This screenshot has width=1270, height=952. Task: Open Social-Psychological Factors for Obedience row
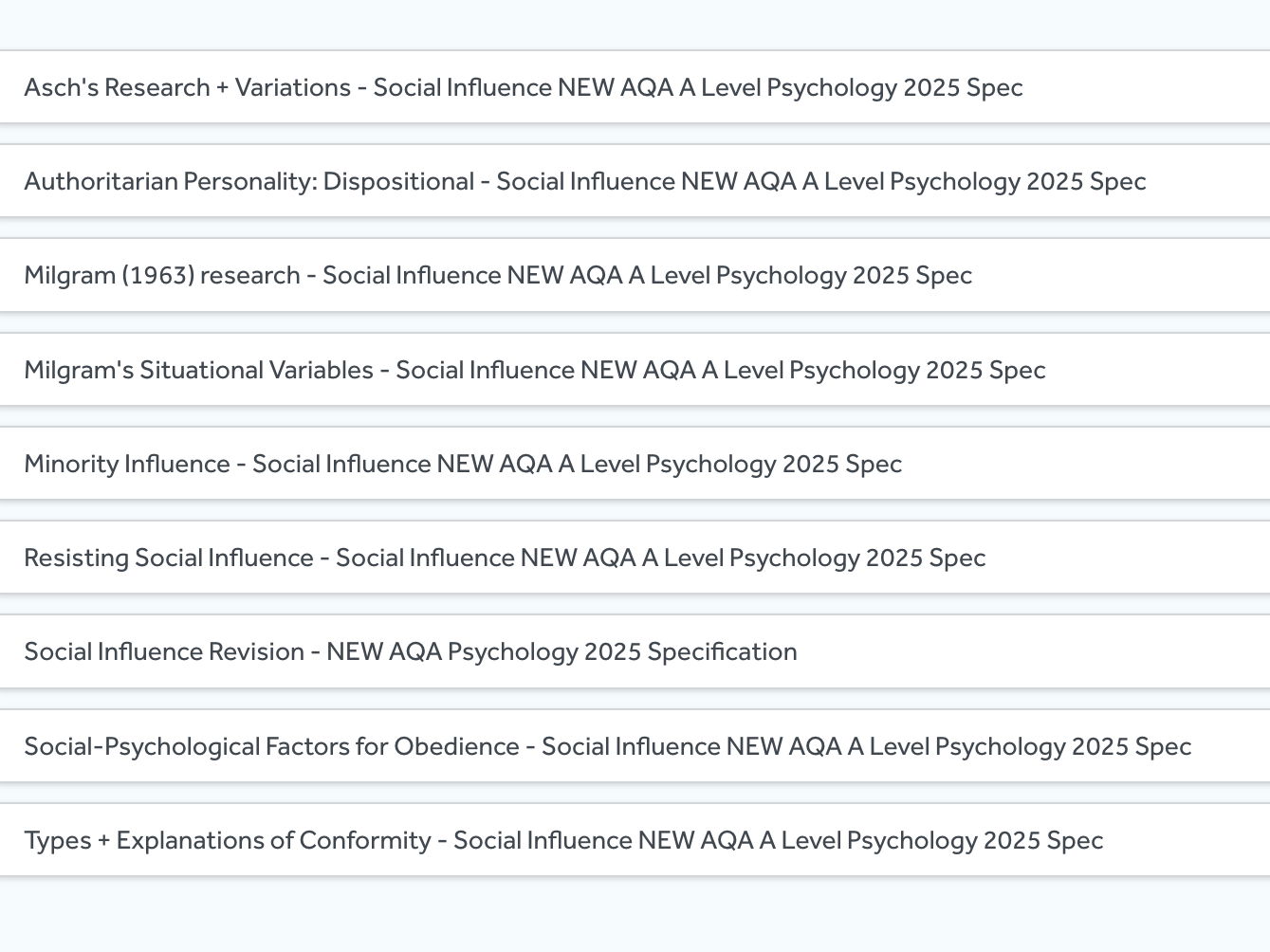click(x=635, y=746)
